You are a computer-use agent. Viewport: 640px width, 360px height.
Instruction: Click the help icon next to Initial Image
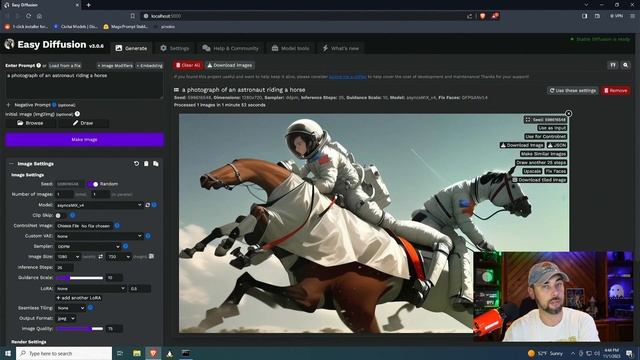(x=77, y=114)
